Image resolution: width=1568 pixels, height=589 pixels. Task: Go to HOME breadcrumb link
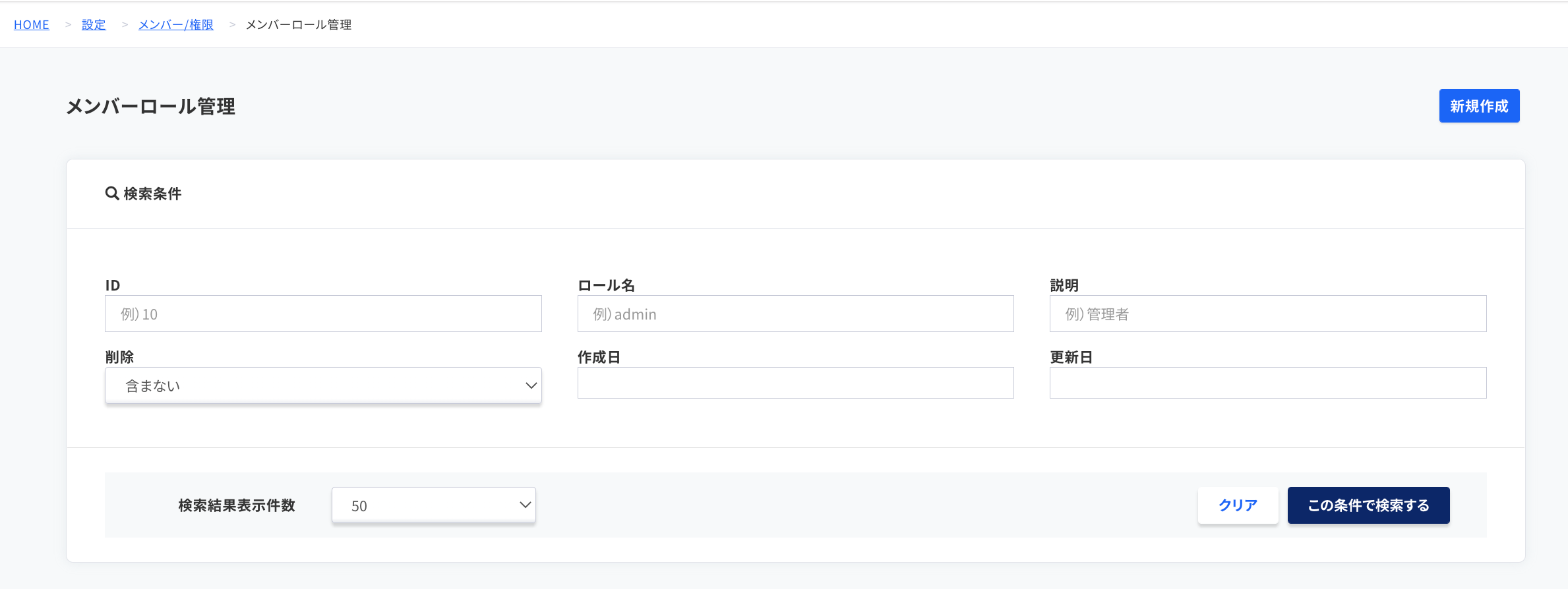click(x=32, y=24)
